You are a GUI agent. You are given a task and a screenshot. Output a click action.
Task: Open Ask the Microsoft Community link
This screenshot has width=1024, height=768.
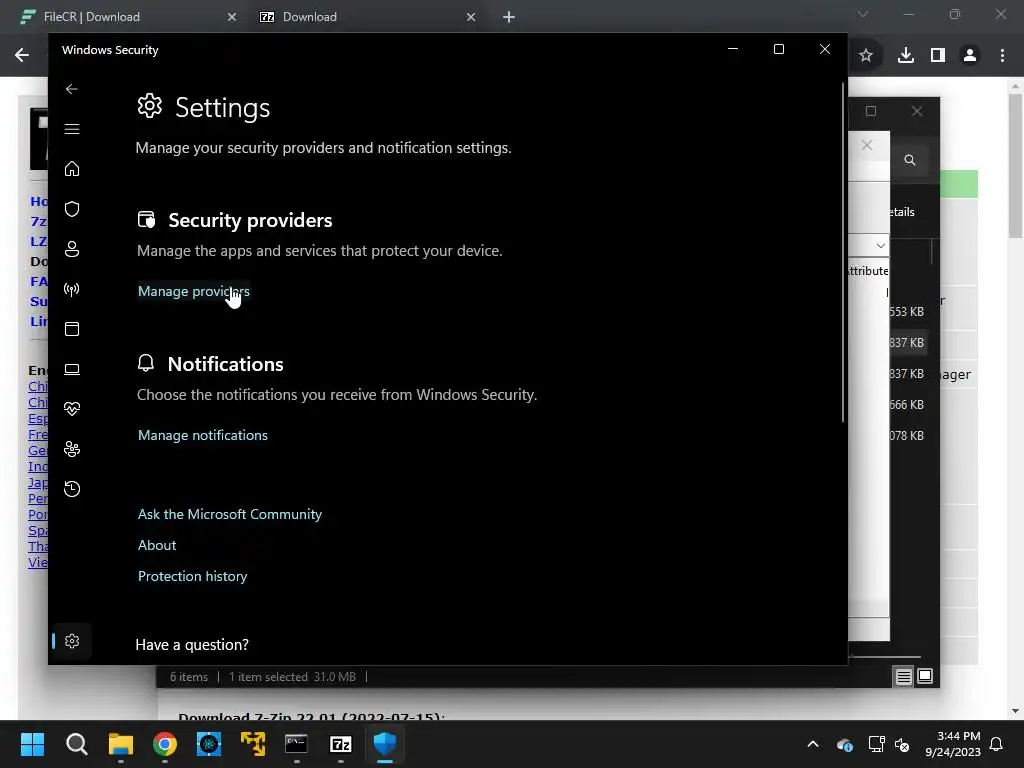point(230,514)
